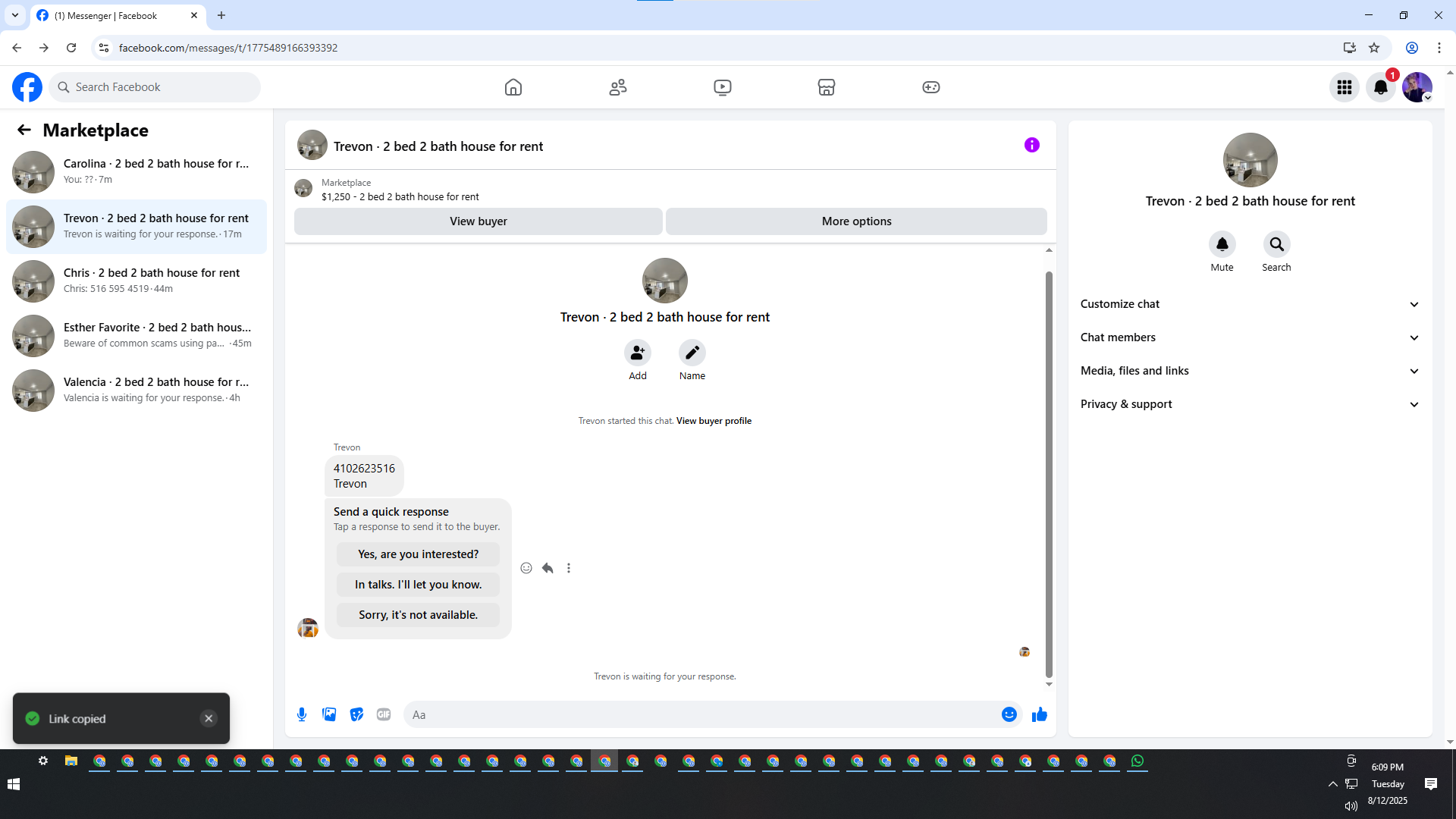Open WhatsApp from Windows taskbar
1456x819 pixels.
[x=1137, y=761]
